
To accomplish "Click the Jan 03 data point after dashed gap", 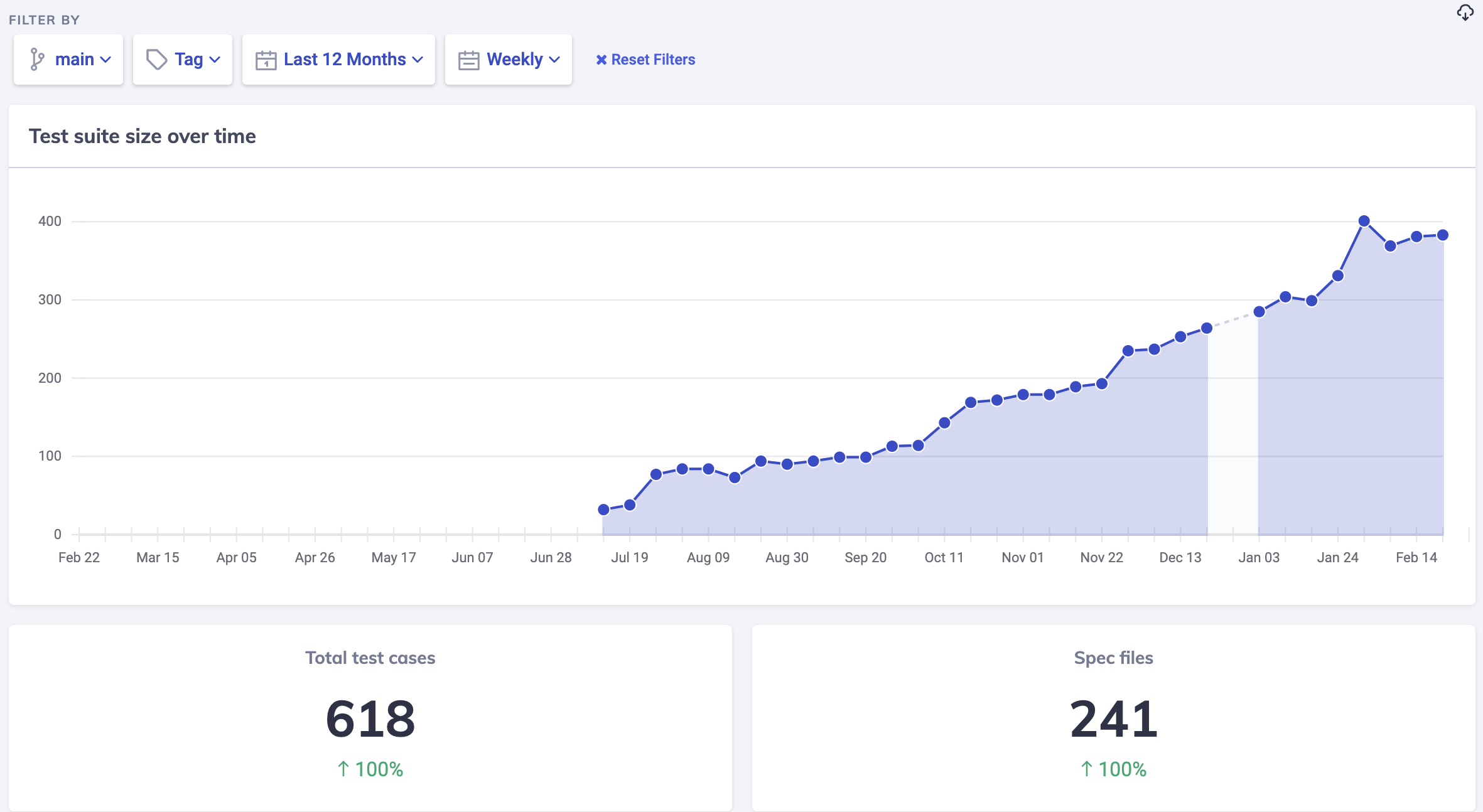I will pyautogui.click(x=1259, y=312).
